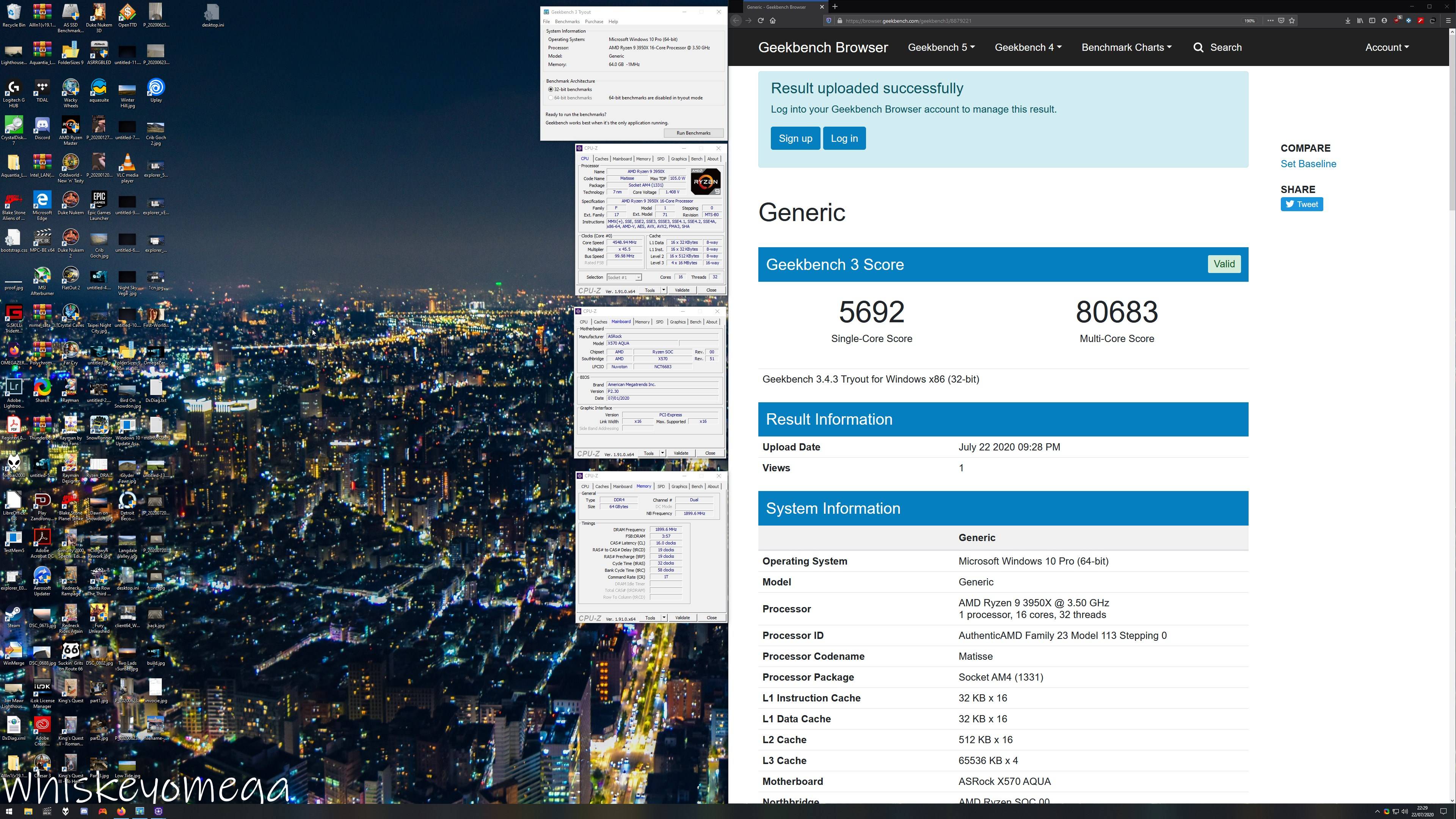Click Close in CPU-Z Memory window
Screen dimensions: 1456x819
[x=712, y=618]
